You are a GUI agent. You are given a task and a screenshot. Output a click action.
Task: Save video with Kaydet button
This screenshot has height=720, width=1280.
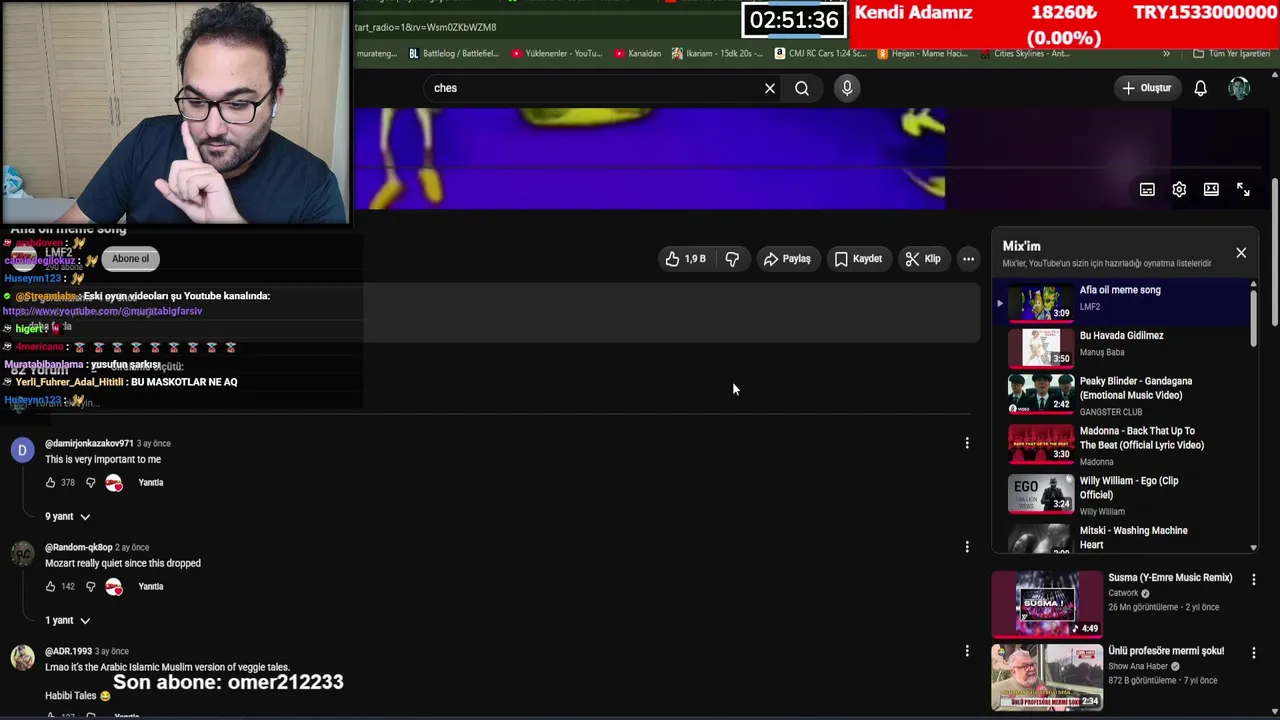point(858,259)
